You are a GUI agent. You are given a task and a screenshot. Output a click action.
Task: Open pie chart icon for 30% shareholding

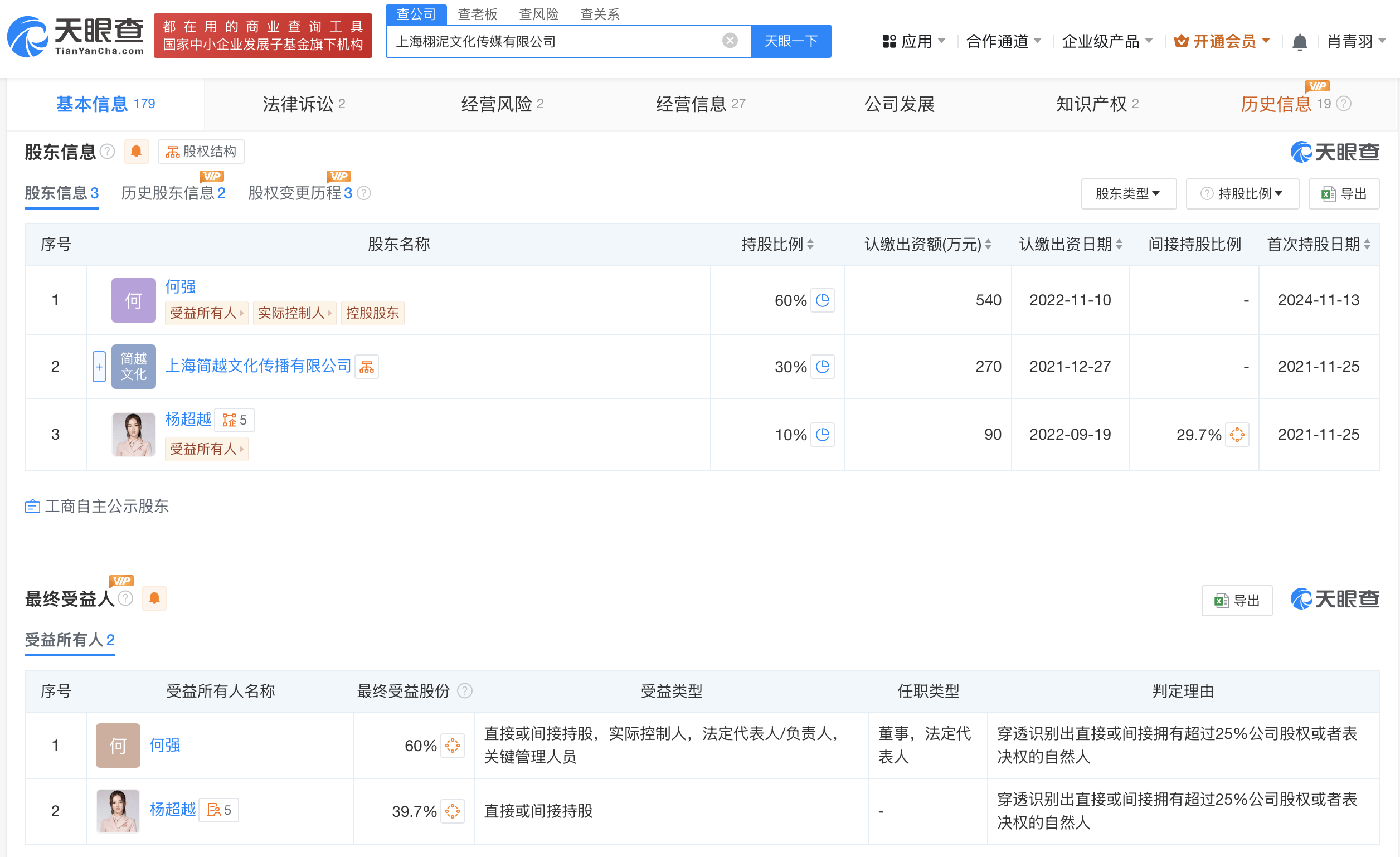tap(822, 366)
